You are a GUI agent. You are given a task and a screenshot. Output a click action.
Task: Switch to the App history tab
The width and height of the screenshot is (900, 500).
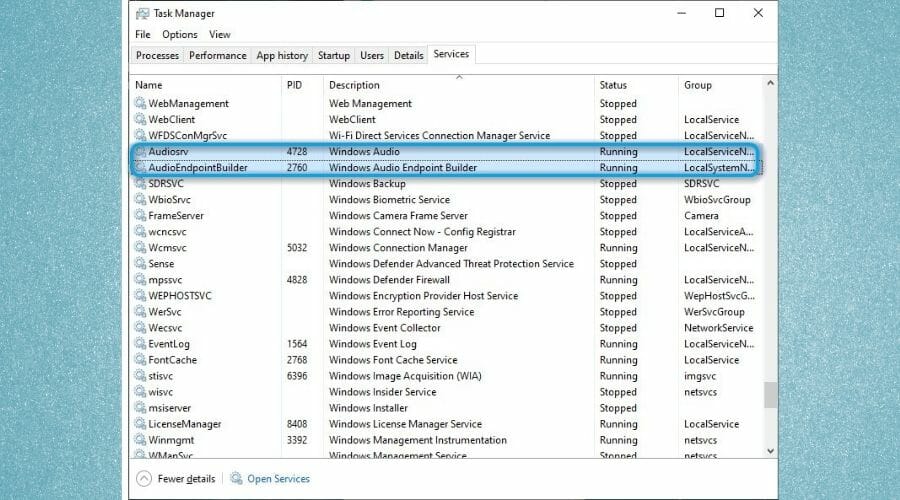pyautogui.click(x=282, y=55)
